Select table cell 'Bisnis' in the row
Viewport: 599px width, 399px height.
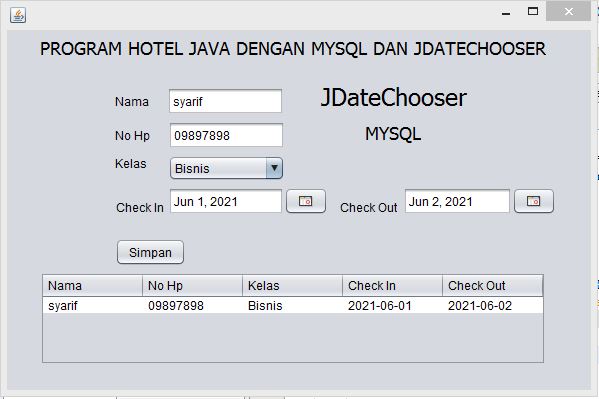click(x=293, y=305)
